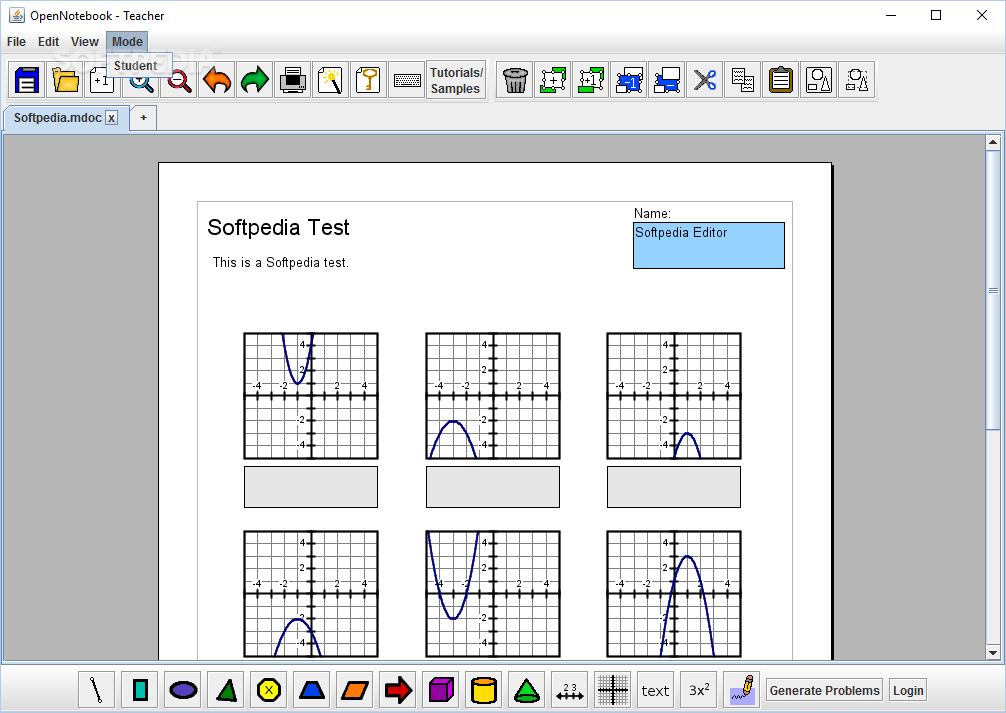The image size is (1006, 713).
Task: Click the Save document floppy icon
Action: click(x=27, y=80)
